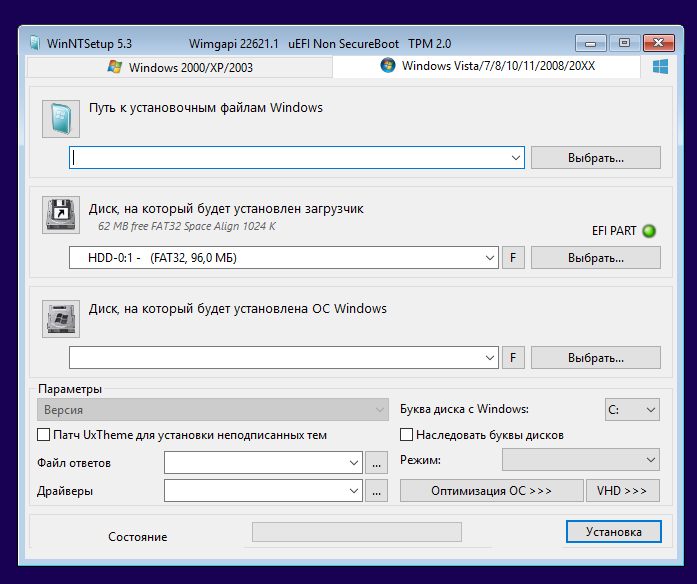
Task: Minimize the WinNTSetup window
Action: 590,43
